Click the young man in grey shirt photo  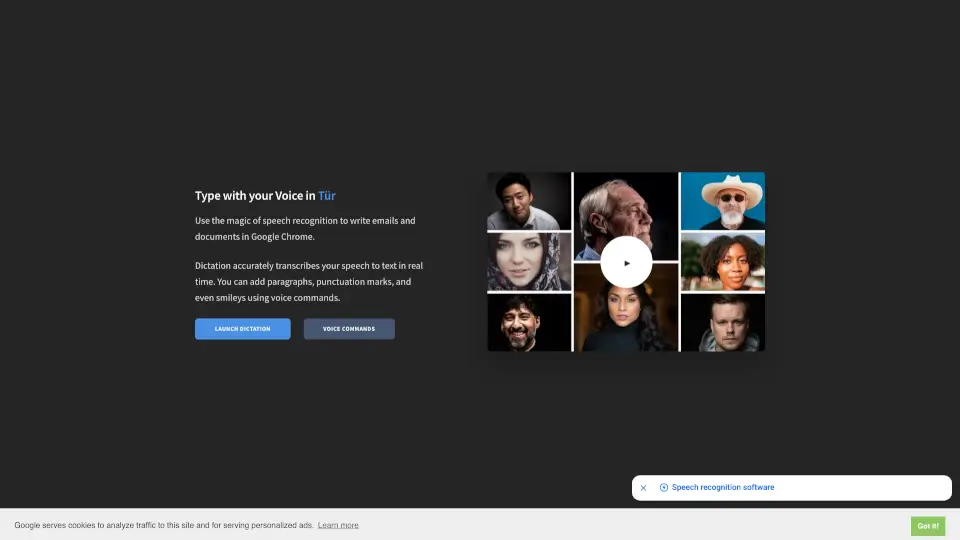[x=528, y=200]
